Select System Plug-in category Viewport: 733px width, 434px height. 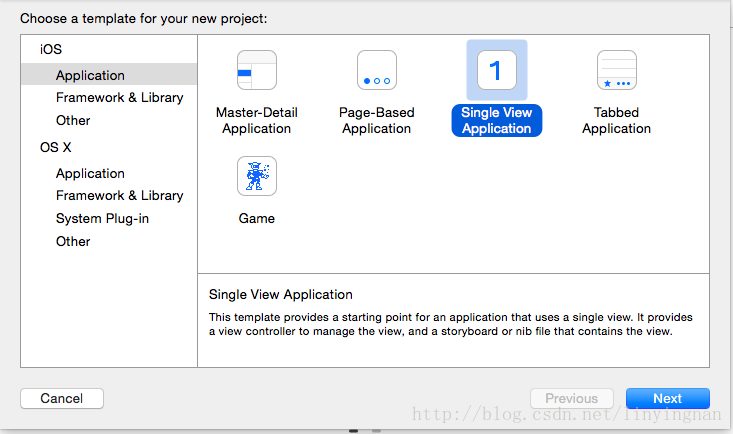pyautogui.click(x=102, y=218)
